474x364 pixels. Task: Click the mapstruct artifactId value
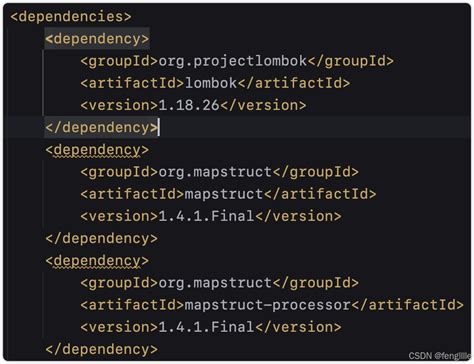click(x=224, y=194)
